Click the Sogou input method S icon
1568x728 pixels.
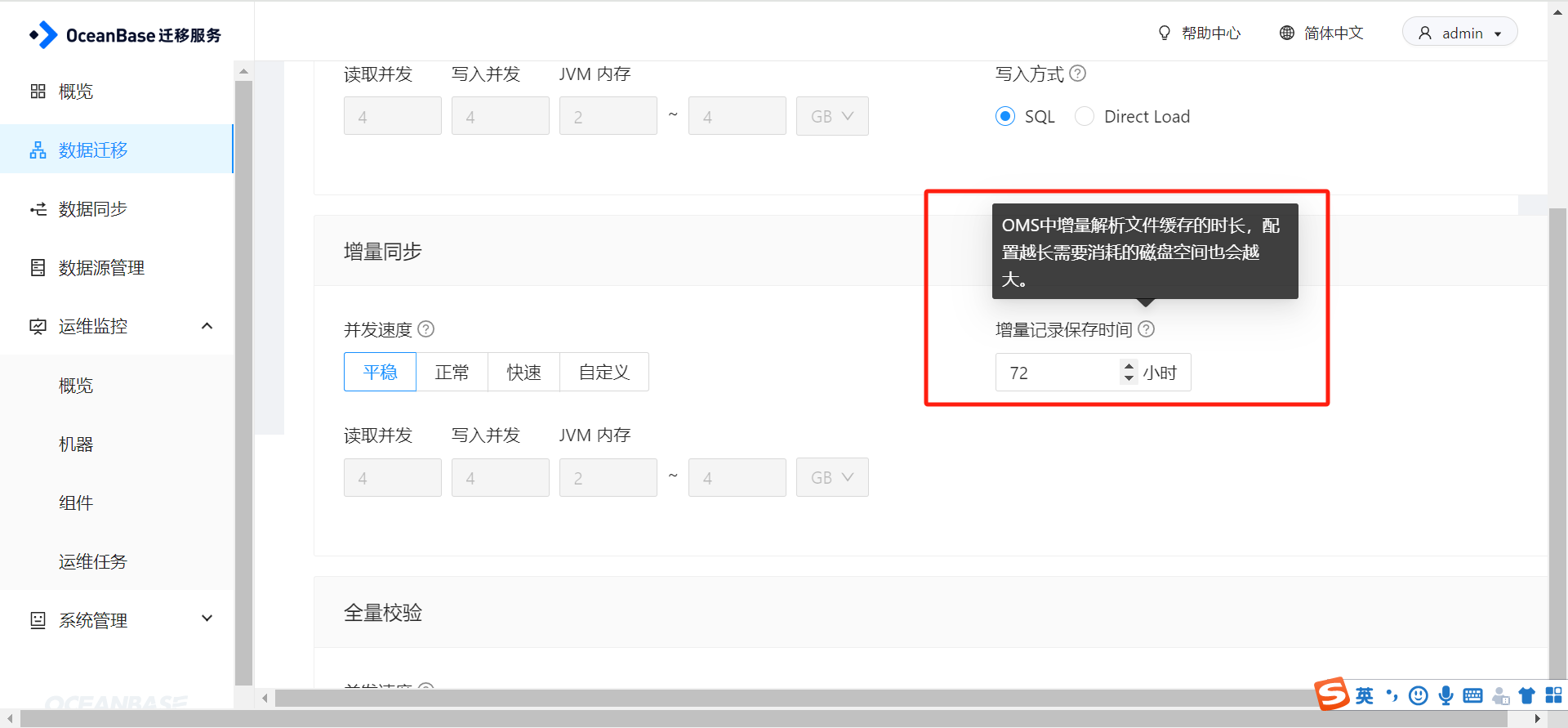tap(1332, 695)
